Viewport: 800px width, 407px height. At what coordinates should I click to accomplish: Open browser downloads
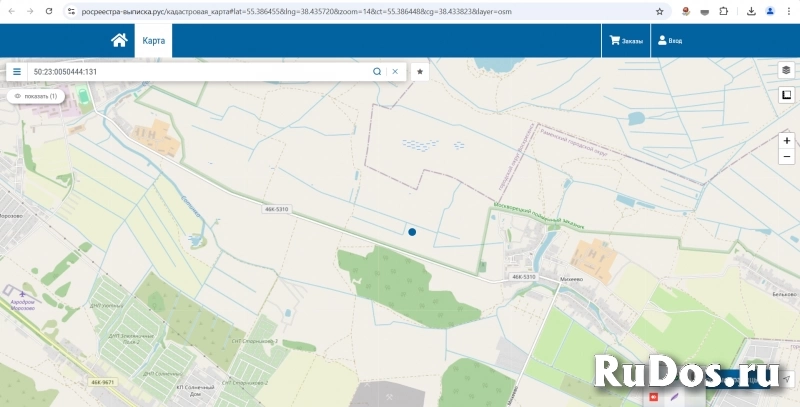[x=751, y=11]
